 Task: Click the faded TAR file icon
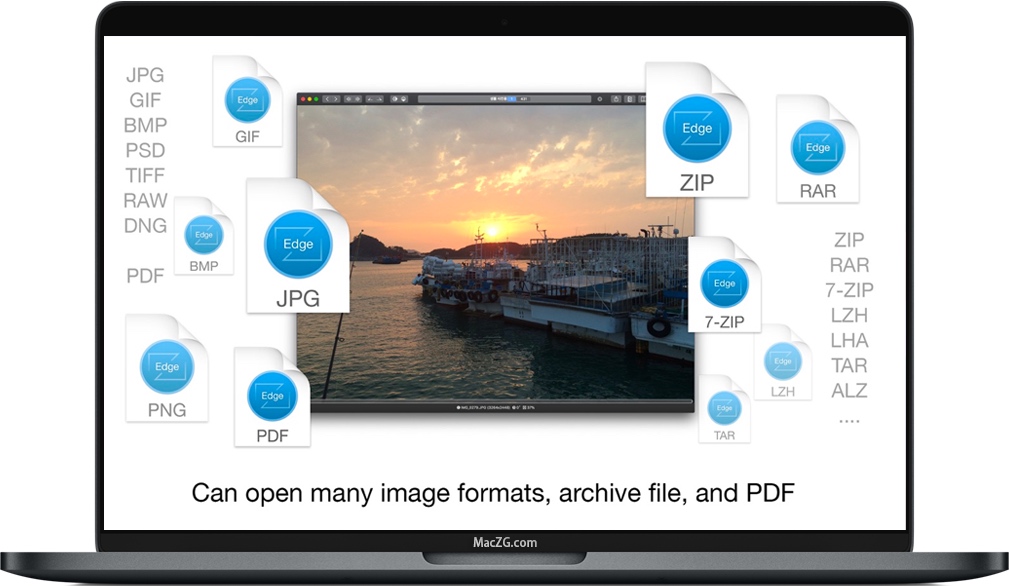click(724, 409)
